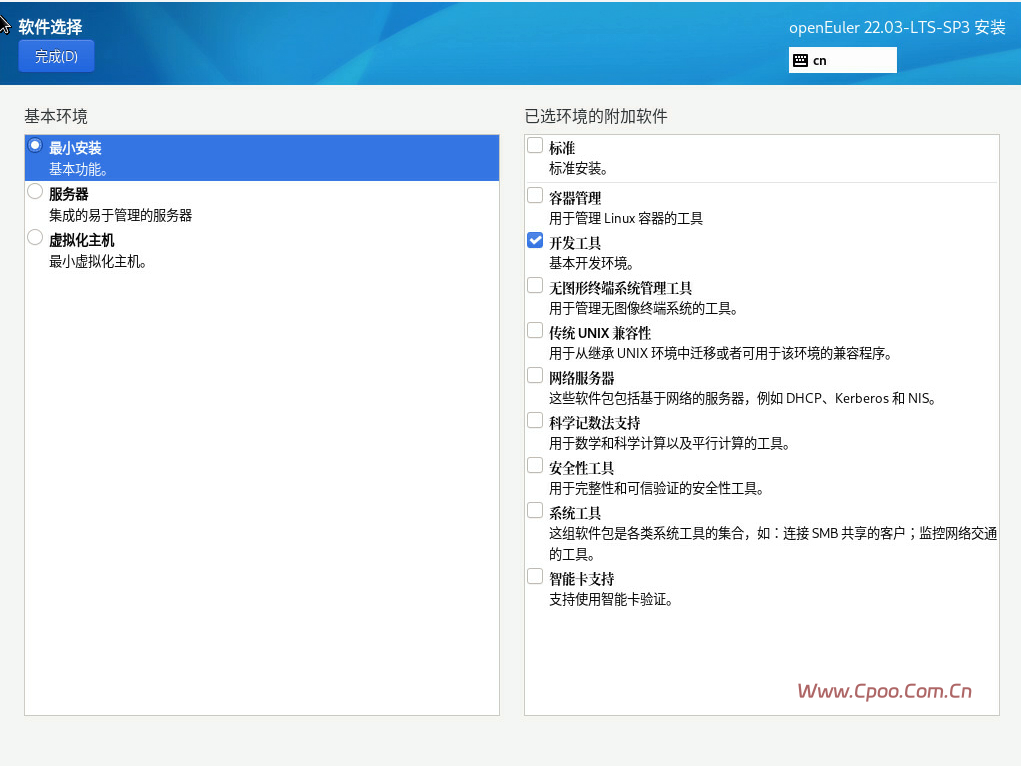Image resolution: width=1021 pixels, height=766 pixels.
Task: Uncheck the 开发工具 checkbox
Action: point(535,240)
